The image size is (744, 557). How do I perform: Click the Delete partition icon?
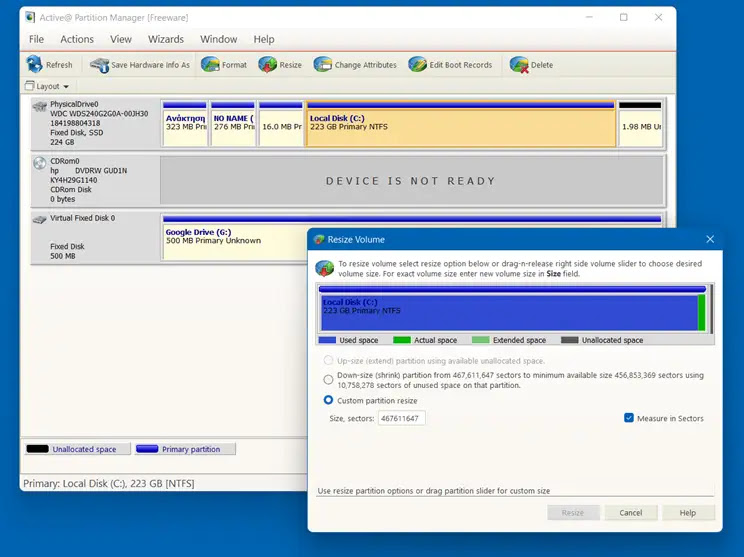(519, 65)
